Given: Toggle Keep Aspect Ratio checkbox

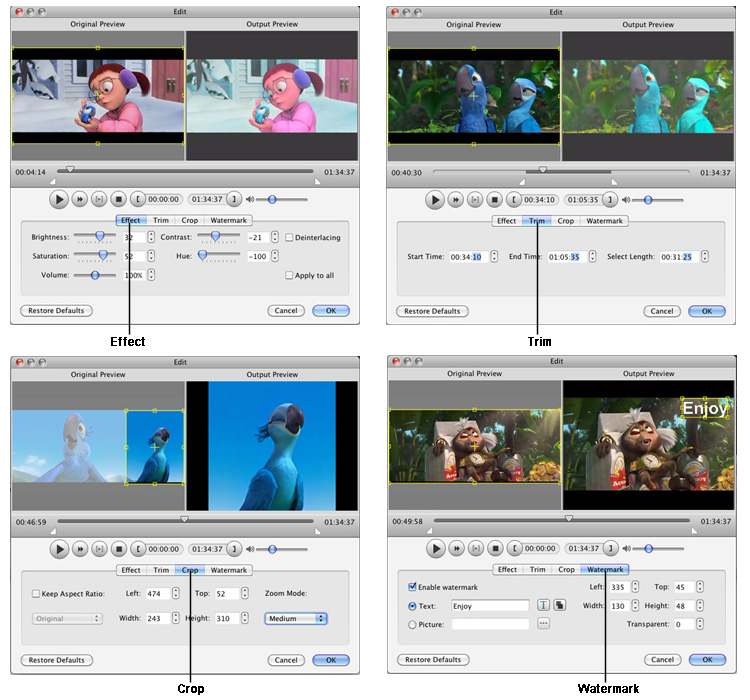Looking at the screenshot, I should point(35,594).
